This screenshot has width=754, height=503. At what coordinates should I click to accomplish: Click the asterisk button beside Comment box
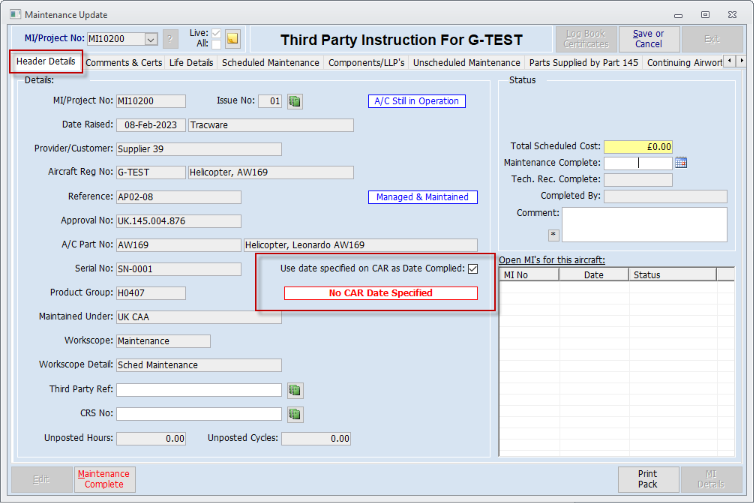[553, 235]
